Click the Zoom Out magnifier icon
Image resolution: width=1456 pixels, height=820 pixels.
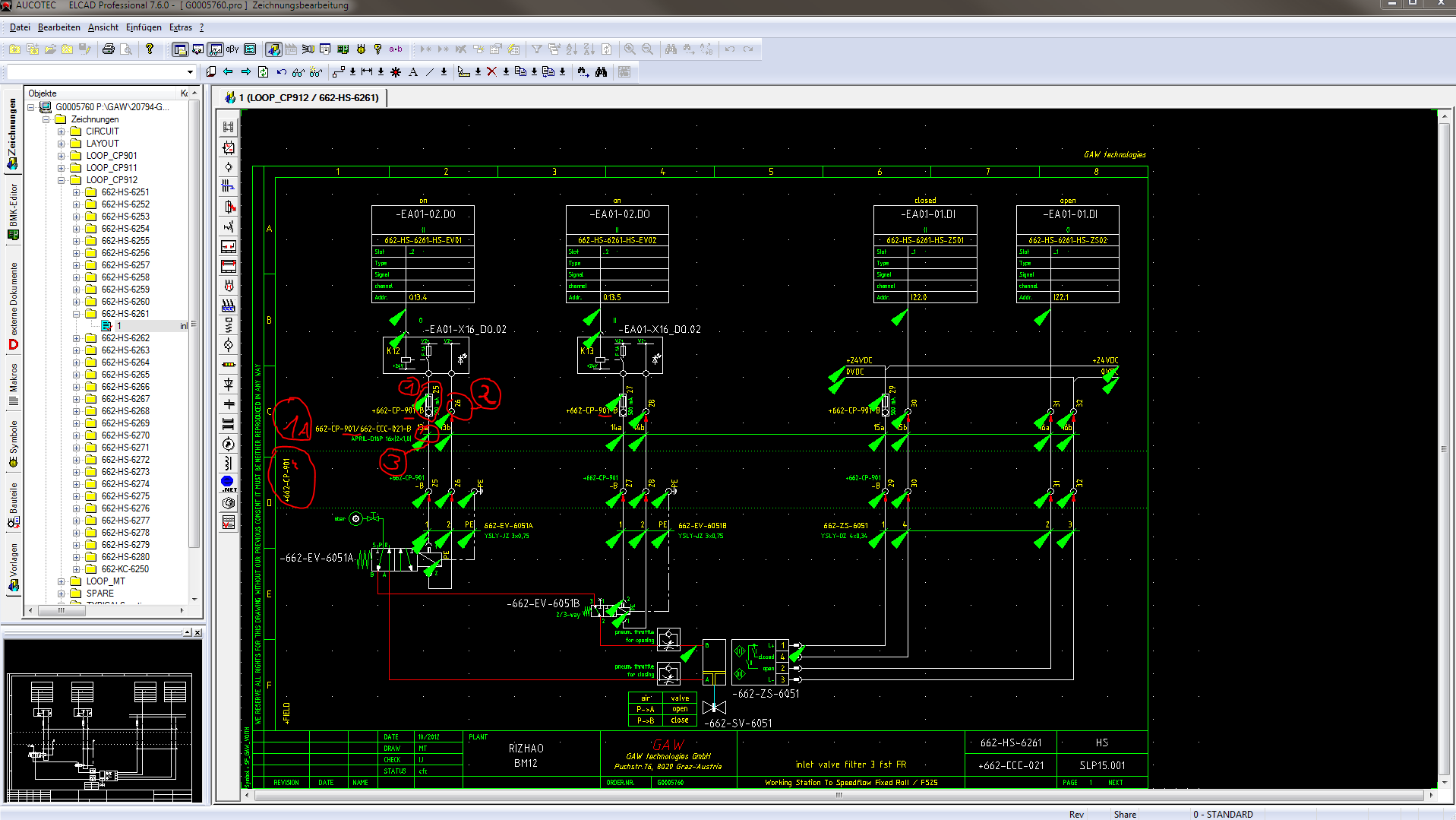(647, 49)
